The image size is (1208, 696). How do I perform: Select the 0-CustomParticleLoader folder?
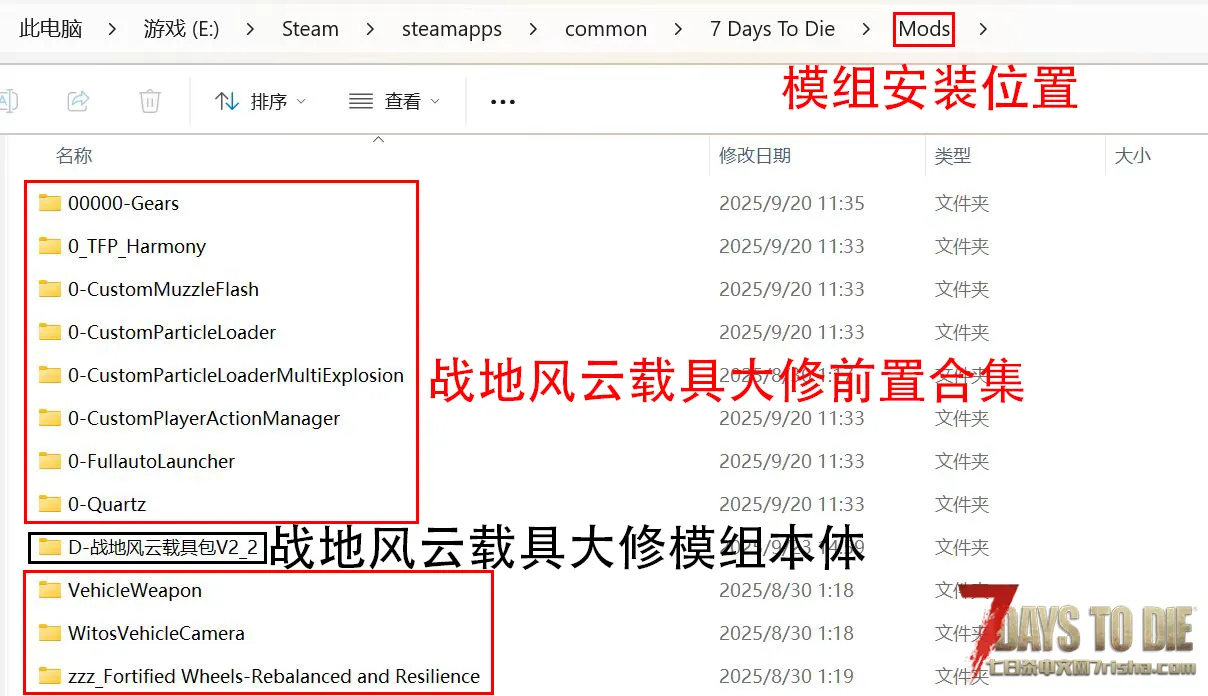tap(171, 333)
